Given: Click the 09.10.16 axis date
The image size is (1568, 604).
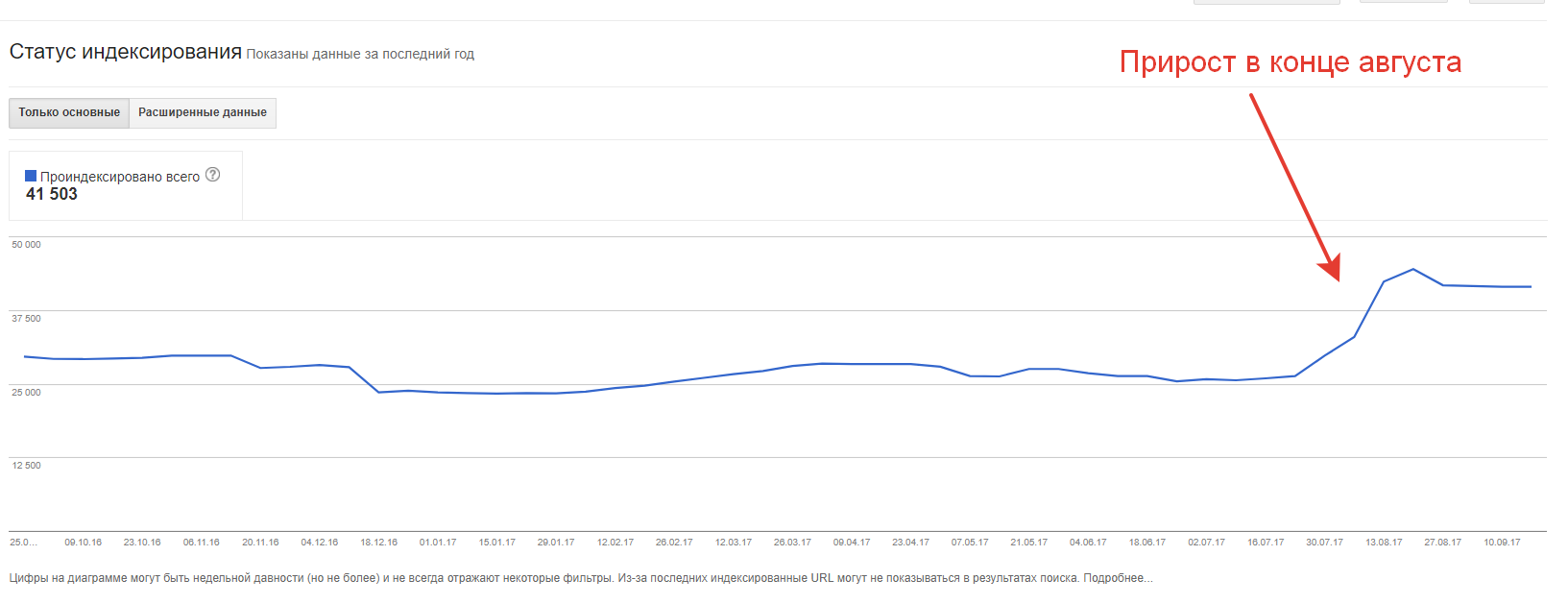Looking at the screenshot, I should (84, 543).
